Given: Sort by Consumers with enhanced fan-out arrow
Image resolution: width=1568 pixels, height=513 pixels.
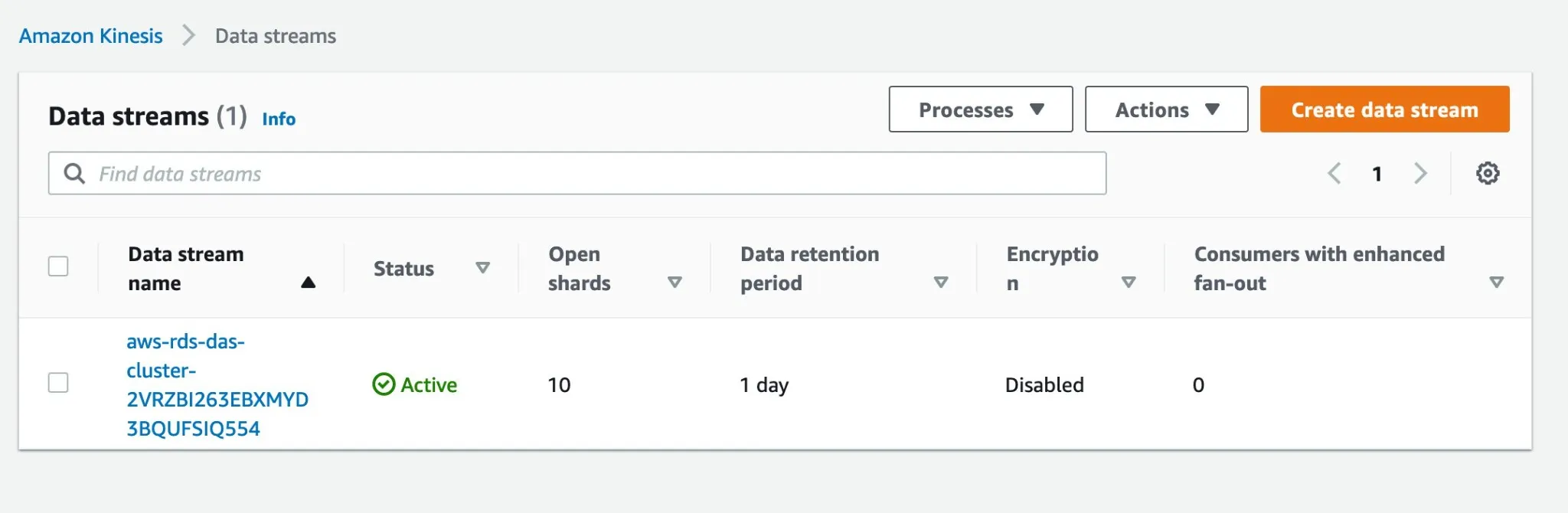Looking at the screenshot, I should pos(1496,283).
